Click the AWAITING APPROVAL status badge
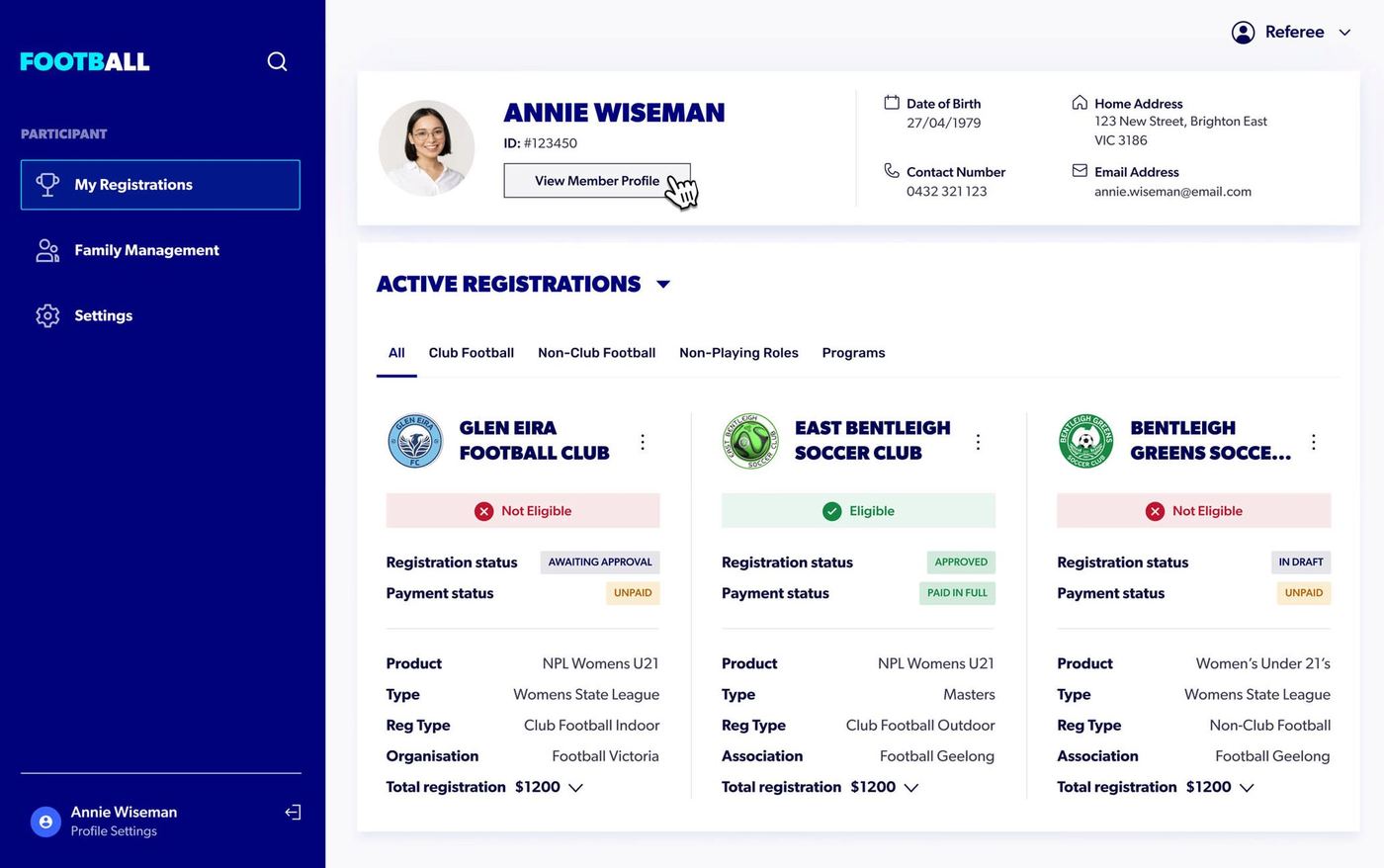Viewport: 1384px width, 868px height. tap(600, 563)
